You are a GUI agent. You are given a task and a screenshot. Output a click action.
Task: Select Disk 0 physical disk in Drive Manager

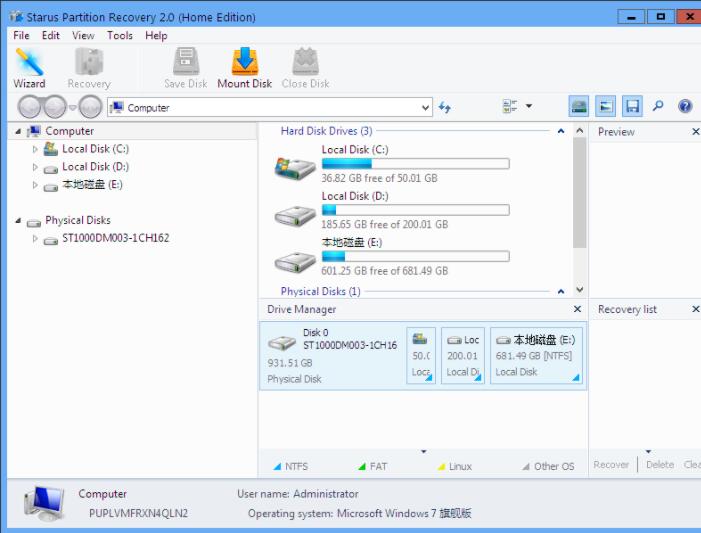[x=333, y=355]
